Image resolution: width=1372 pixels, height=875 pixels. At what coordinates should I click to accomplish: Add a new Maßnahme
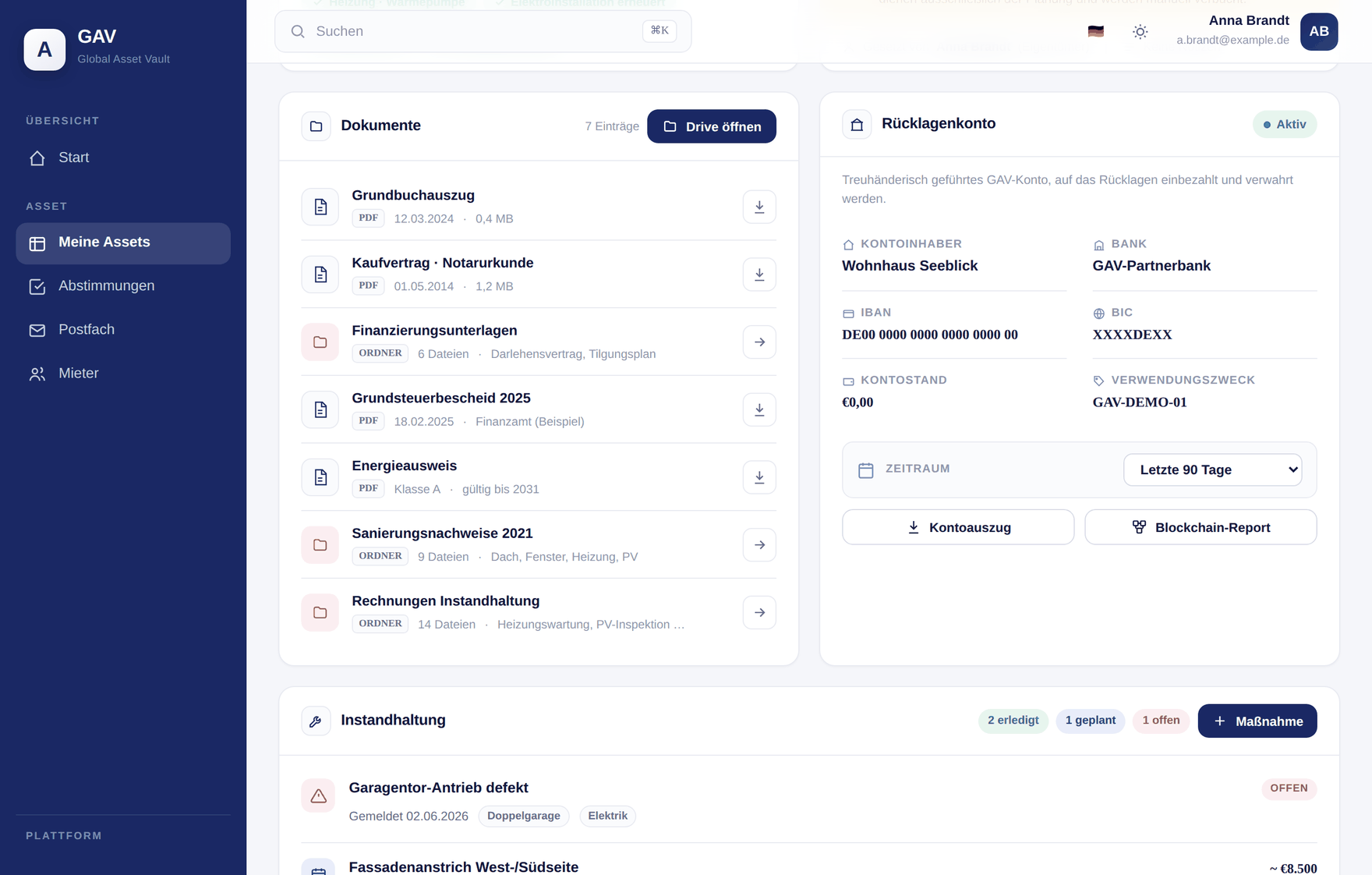1257,721
